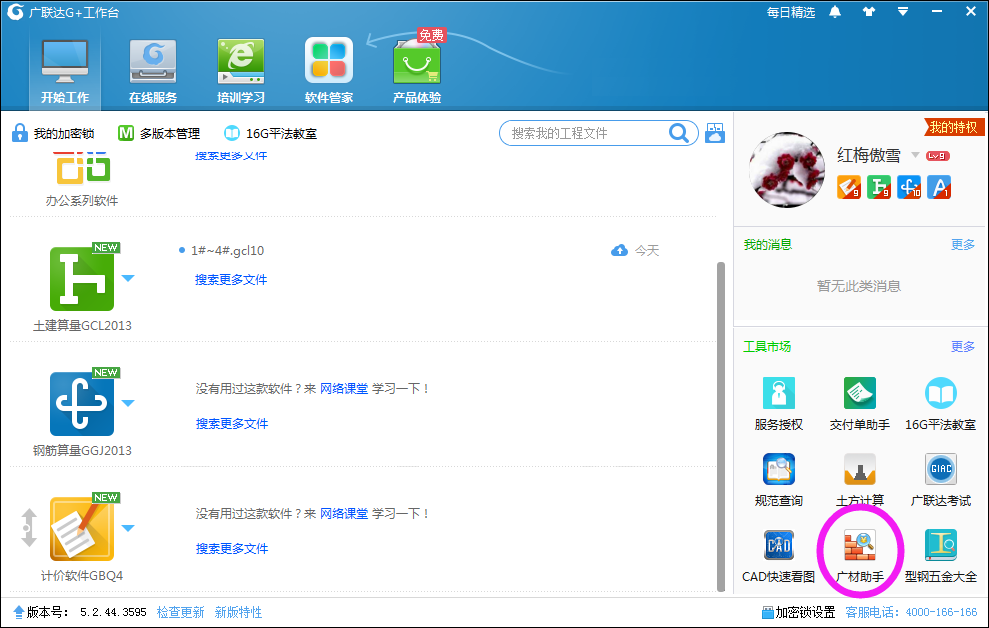Click the main list vertical scrollbar
This screenshot has height=628, width=989.
[x=721, y=426]
